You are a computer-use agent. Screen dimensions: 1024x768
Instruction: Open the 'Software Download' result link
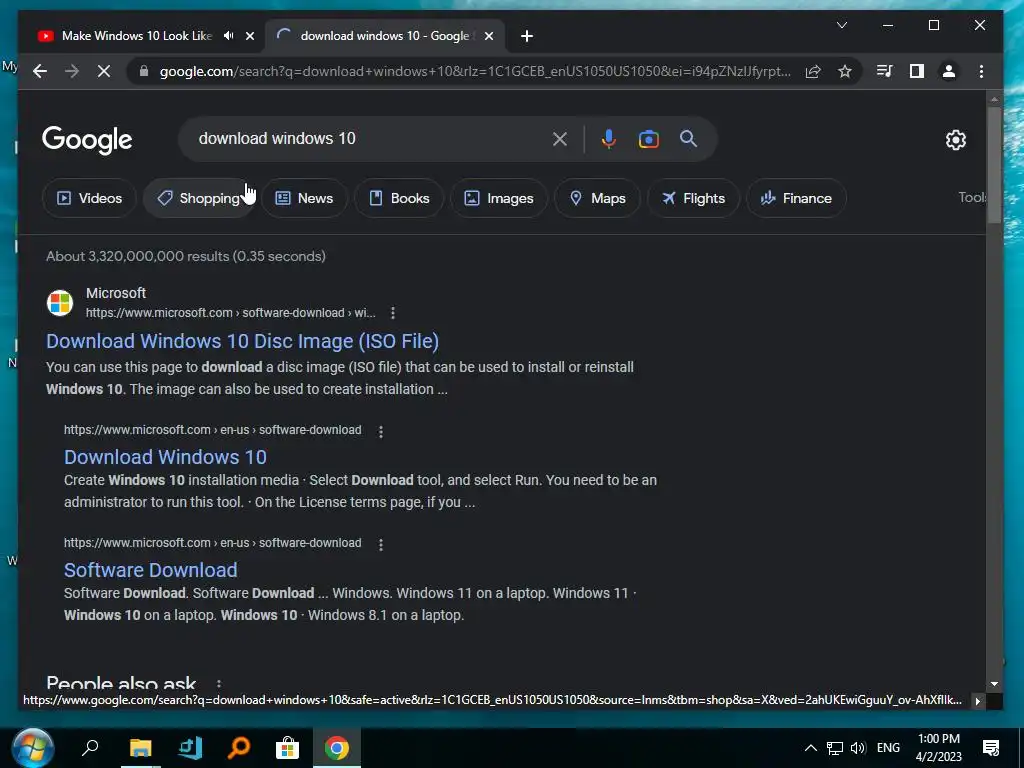coord(150,569)
